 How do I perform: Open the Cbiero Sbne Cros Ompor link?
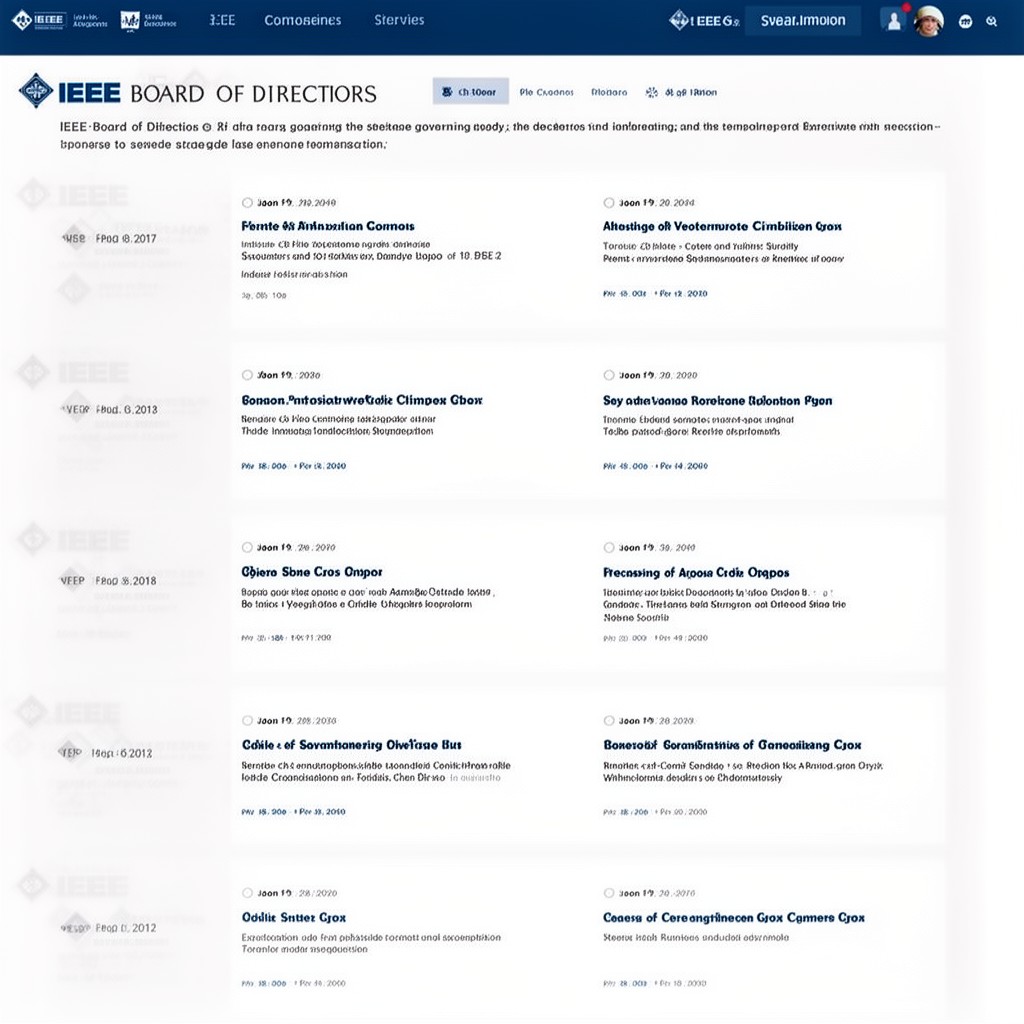point(312,571)
